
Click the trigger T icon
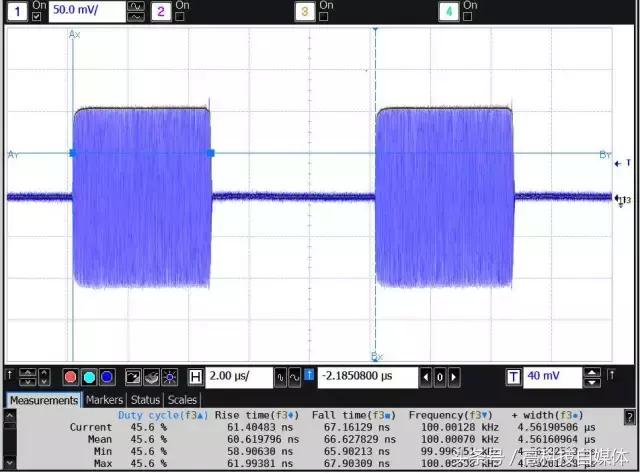click(513, 377)
